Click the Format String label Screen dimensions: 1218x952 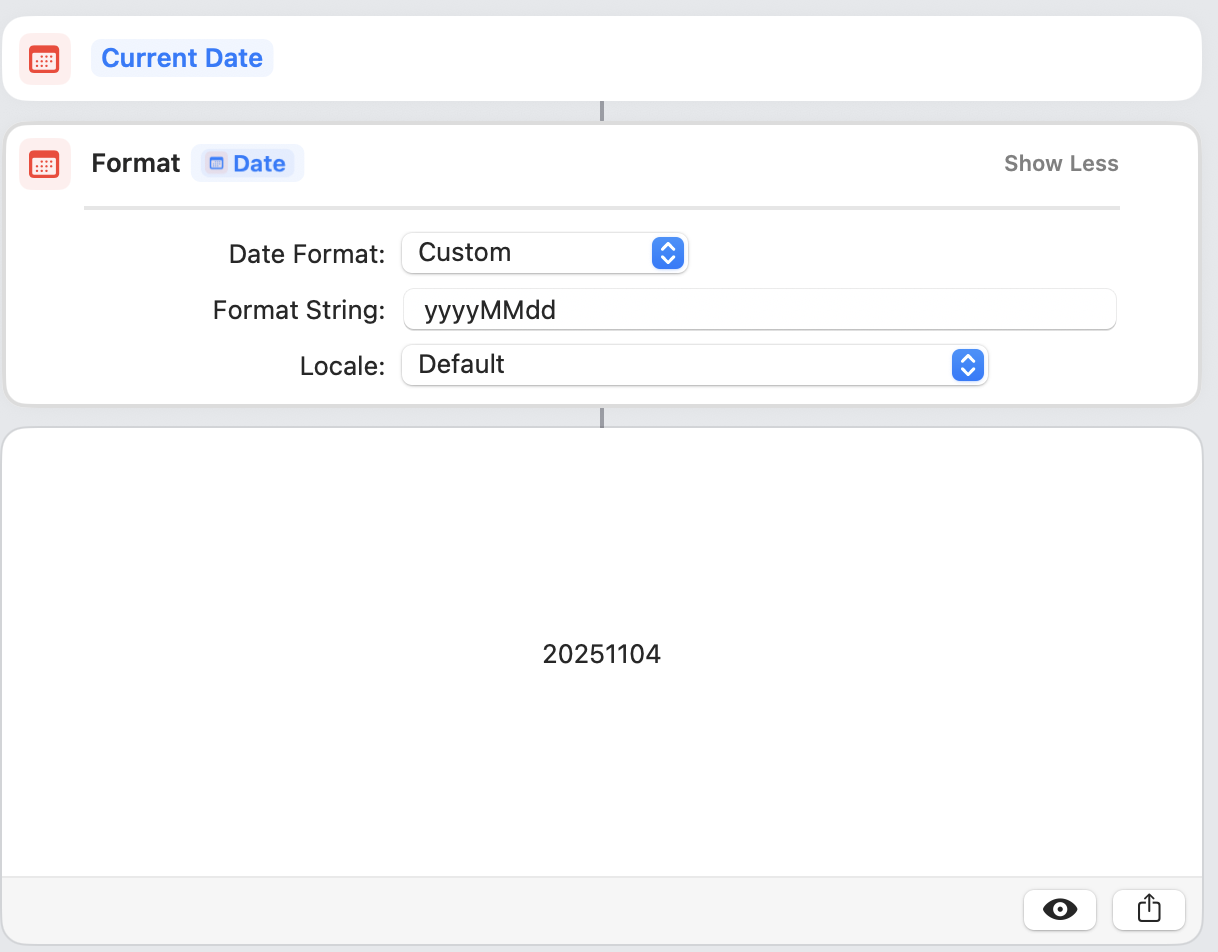click(x=298, y=310)
